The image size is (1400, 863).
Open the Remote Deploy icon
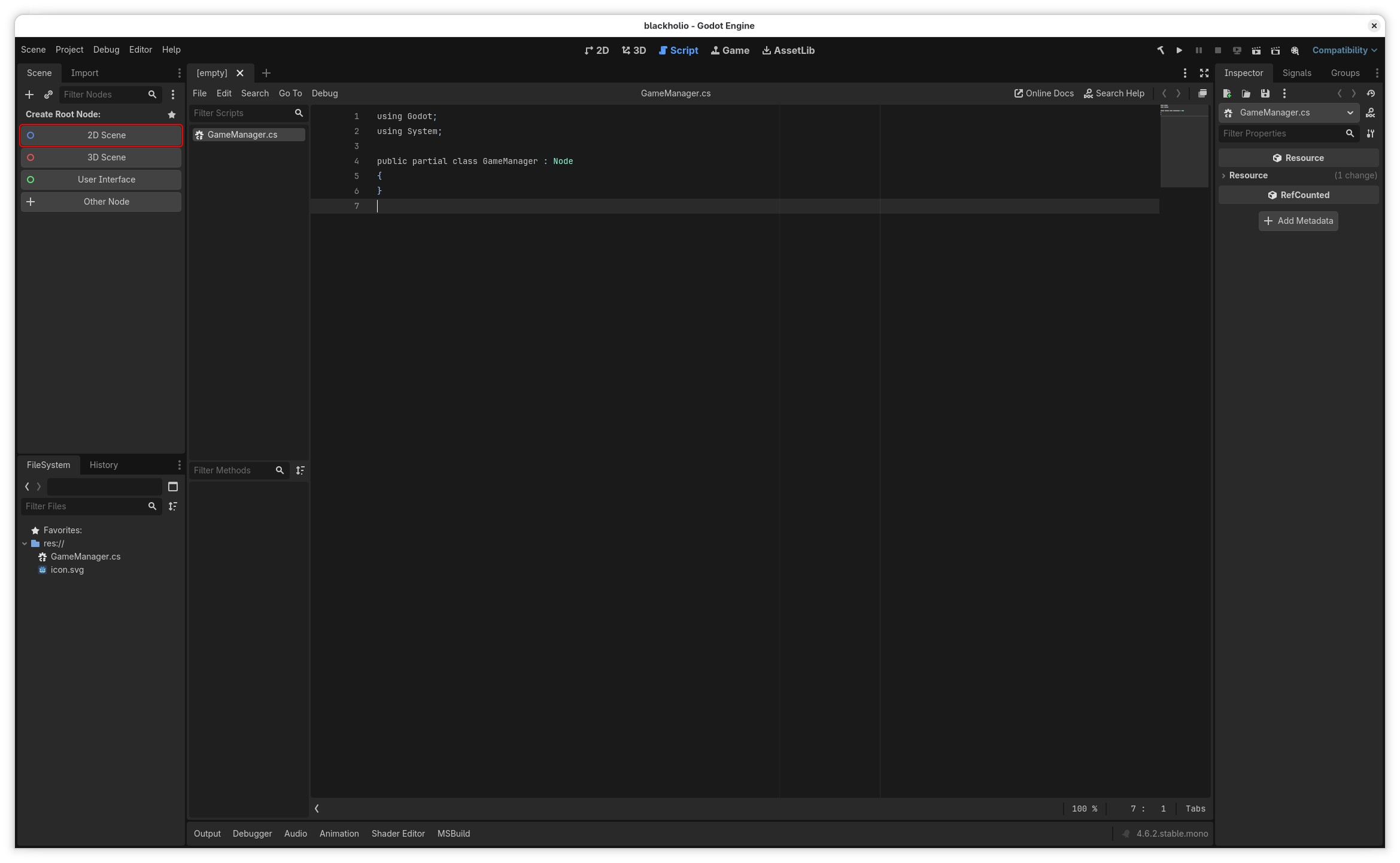point(1237,50)
